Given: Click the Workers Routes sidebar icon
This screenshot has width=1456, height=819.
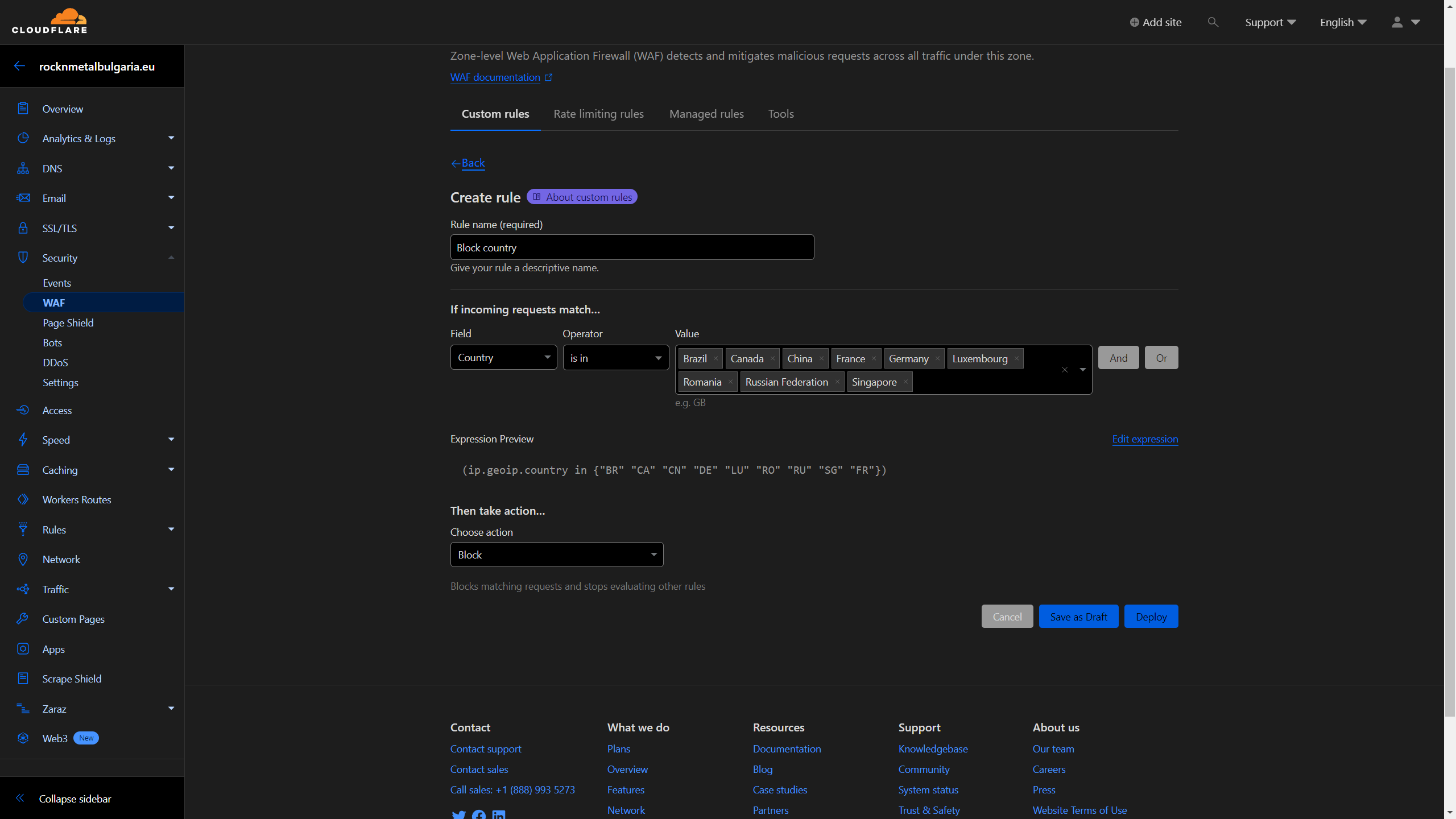Looking at the screenshot, I should (x=23, y=499).
